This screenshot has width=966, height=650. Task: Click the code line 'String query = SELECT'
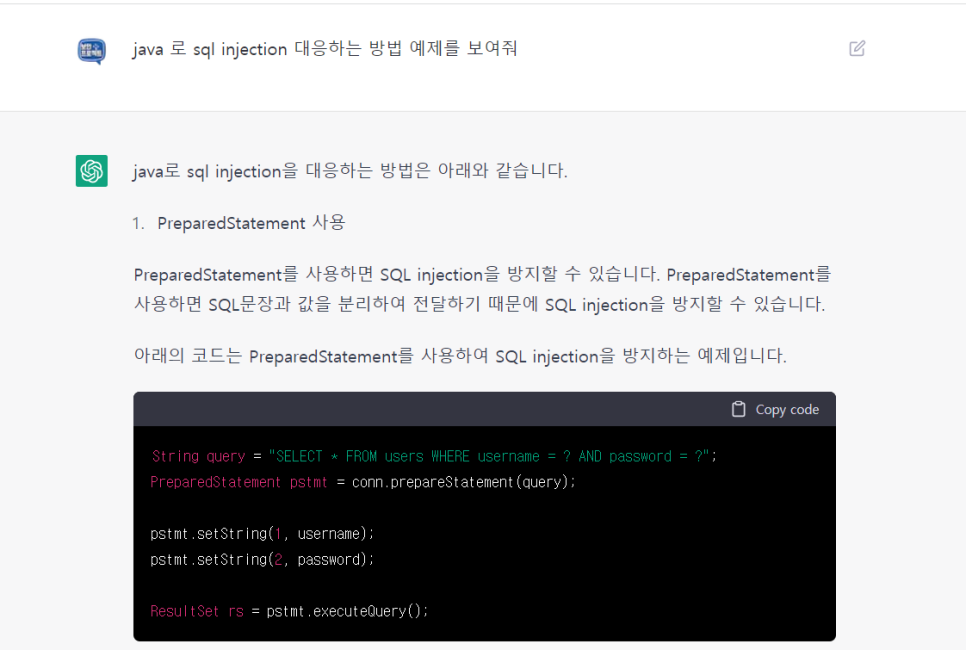point(434,456)
